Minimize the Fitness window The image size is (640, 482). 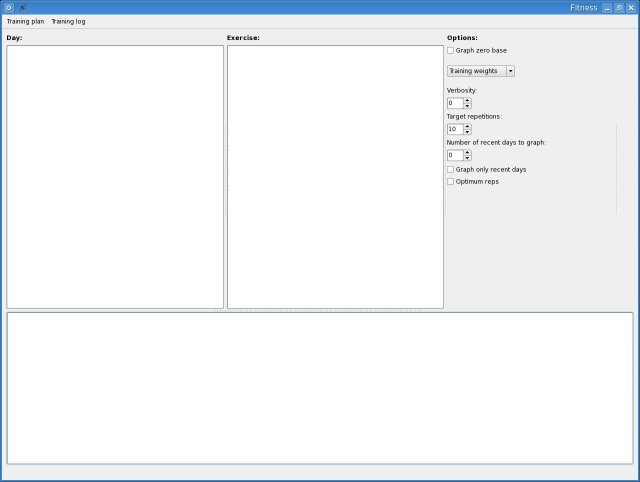[606, 7]
